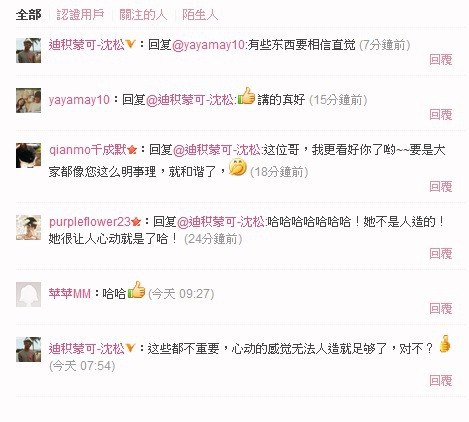This screenshot has height=422, width=469.
Task: Open avatar of 迪积蒙可-沈松 in first comment
Action: 28,50
